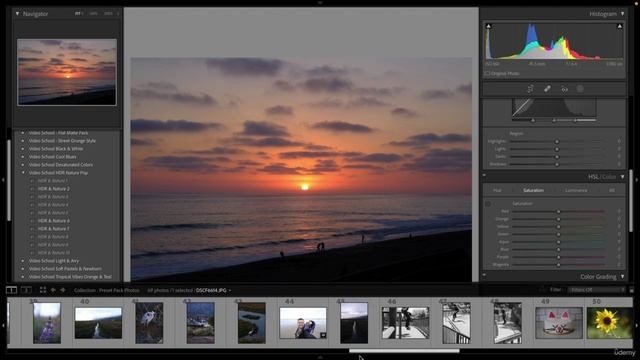640x360 pixels.
Task: Click the Collection Preset Pack Photos label
Action: (107, 290)
